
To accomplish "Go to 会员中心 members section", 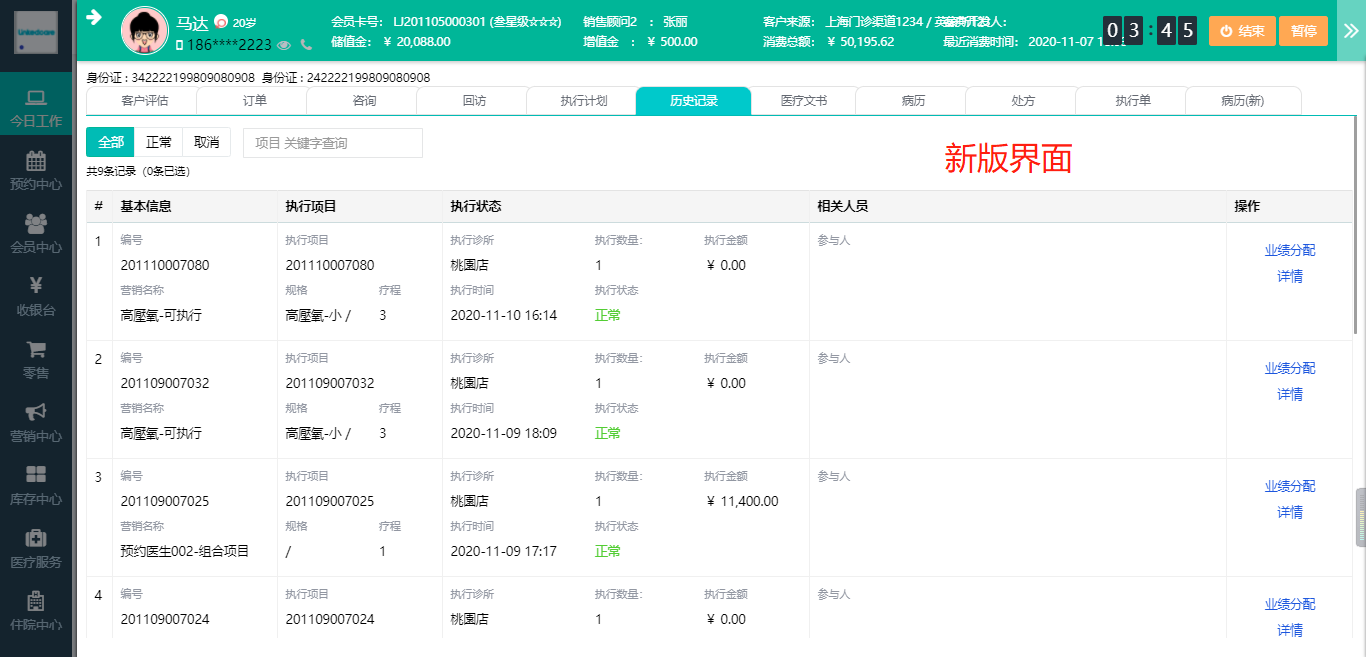I will click(36, 234).
